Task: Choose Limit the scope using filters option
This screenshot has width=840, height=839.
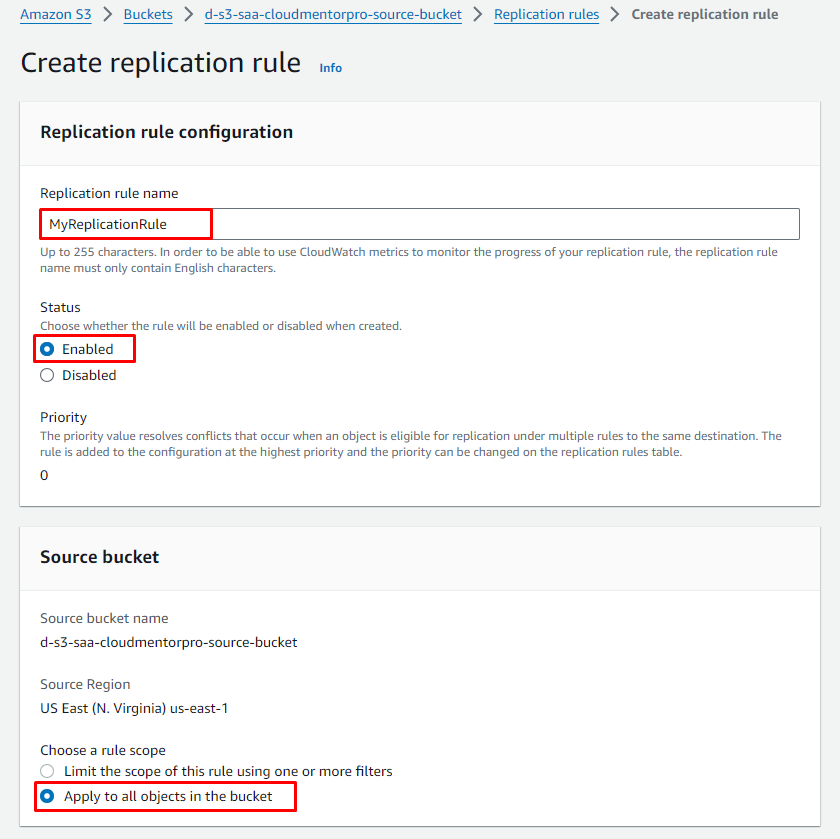Action: [x=47, y=771]
